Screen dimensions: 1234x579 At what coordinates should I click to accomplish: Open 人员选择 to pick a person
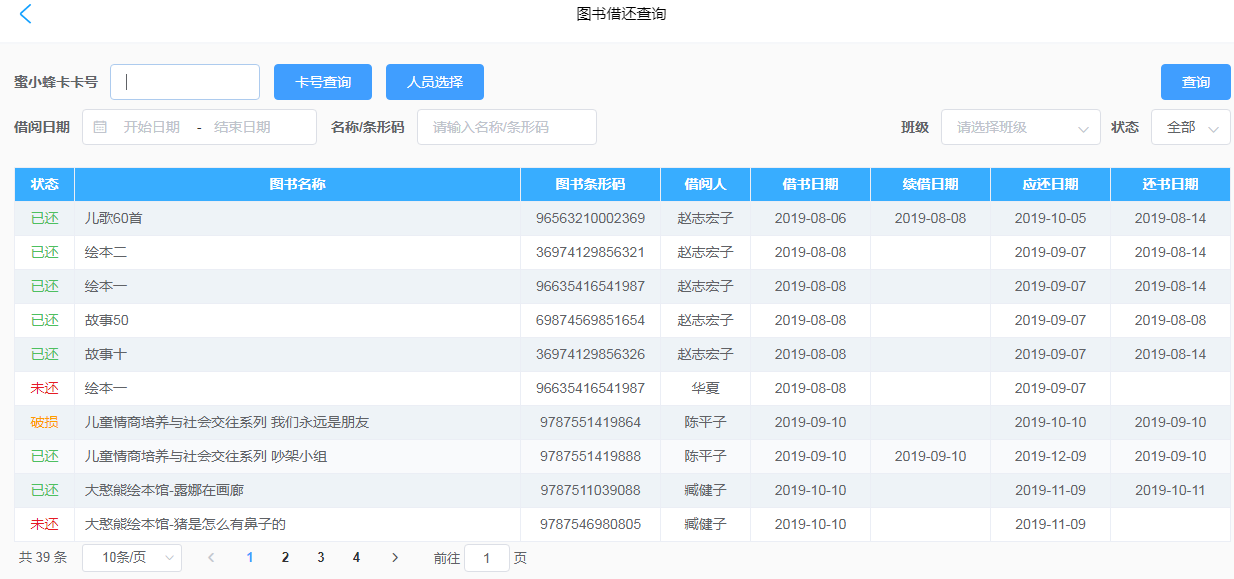click(435, 82)
